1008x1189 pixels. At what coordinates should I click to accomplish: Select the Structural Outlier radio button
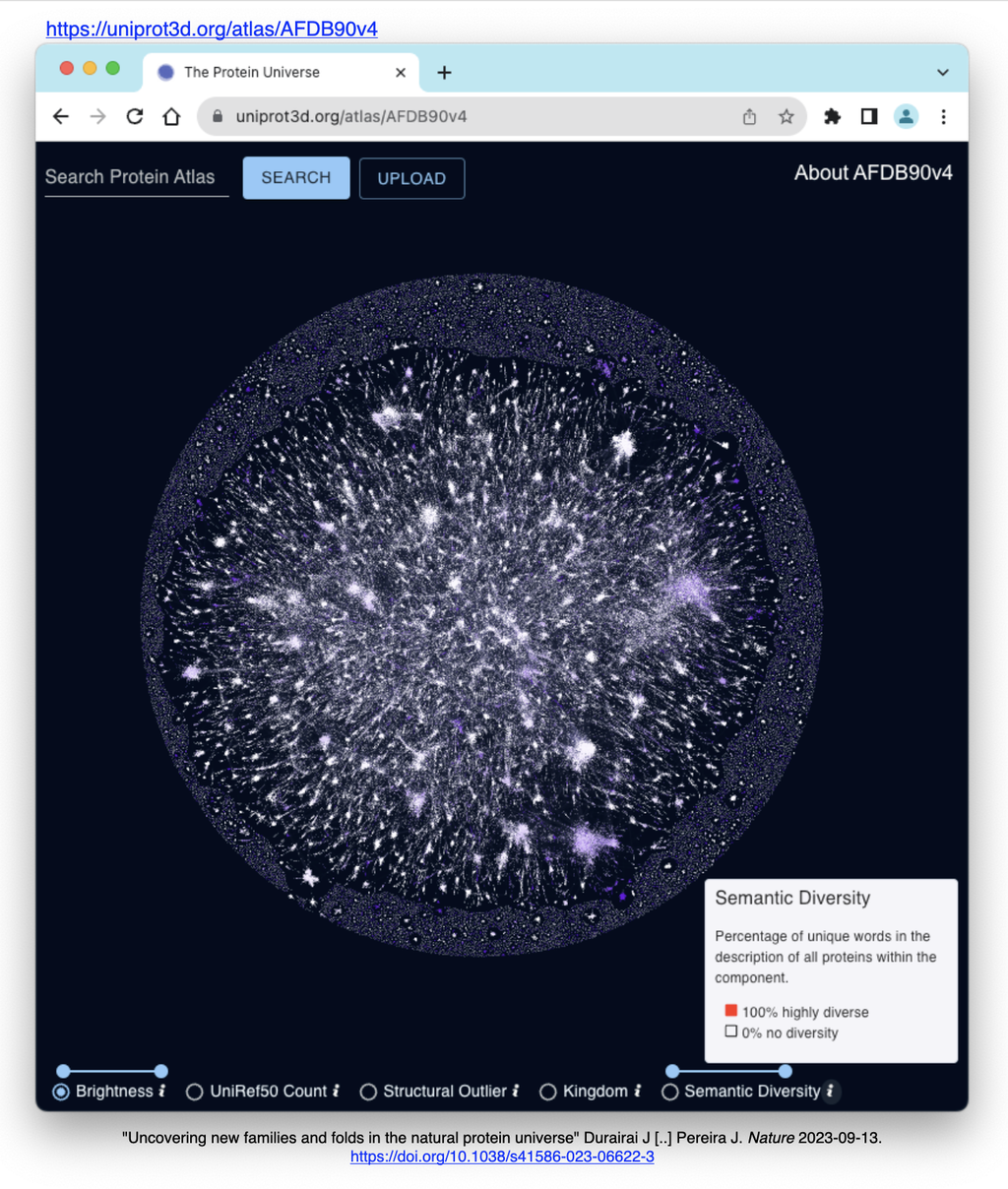[x=368, y=1092]
